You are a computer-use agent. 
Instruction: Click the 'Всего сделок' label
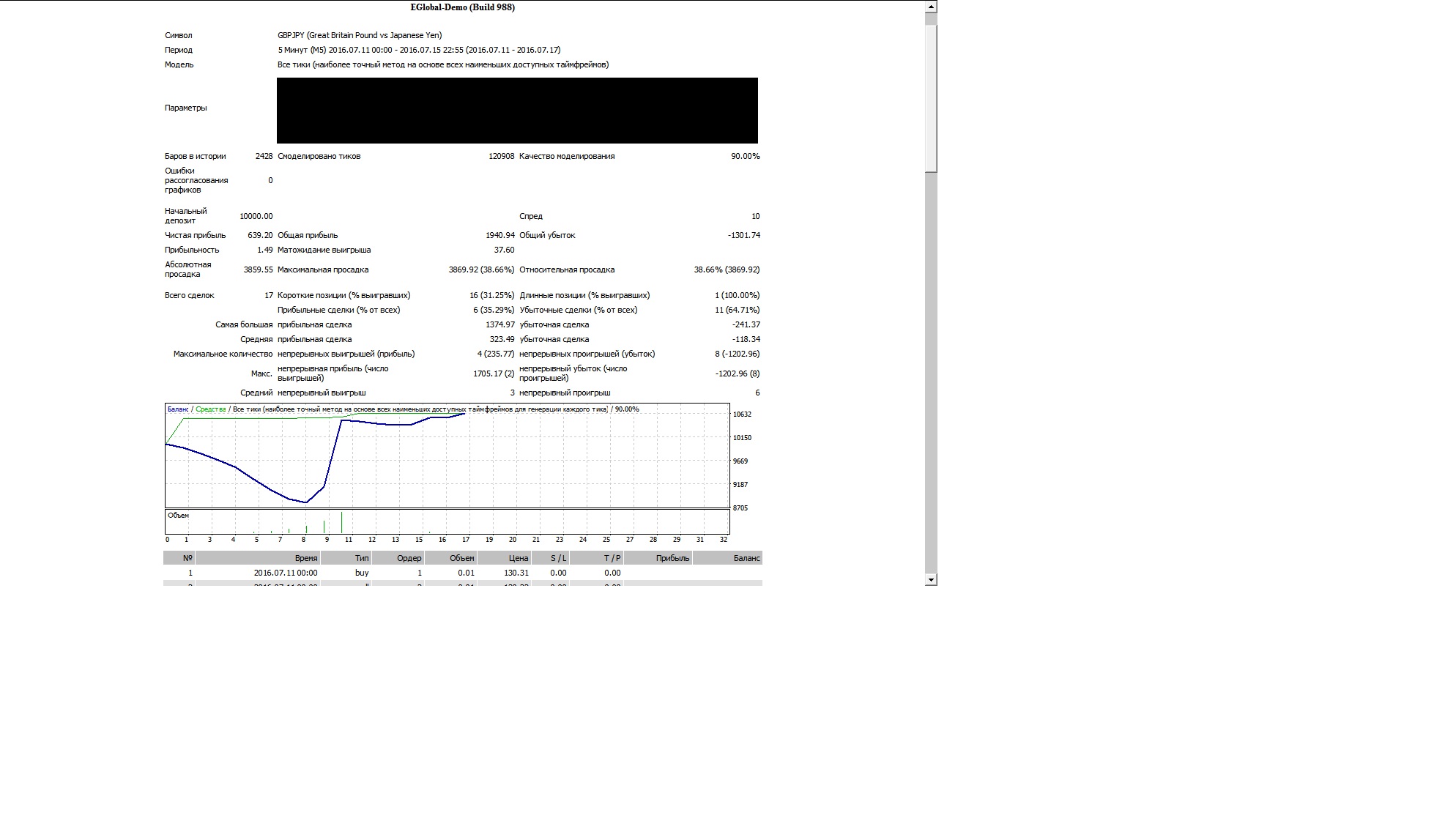(190, 295)
